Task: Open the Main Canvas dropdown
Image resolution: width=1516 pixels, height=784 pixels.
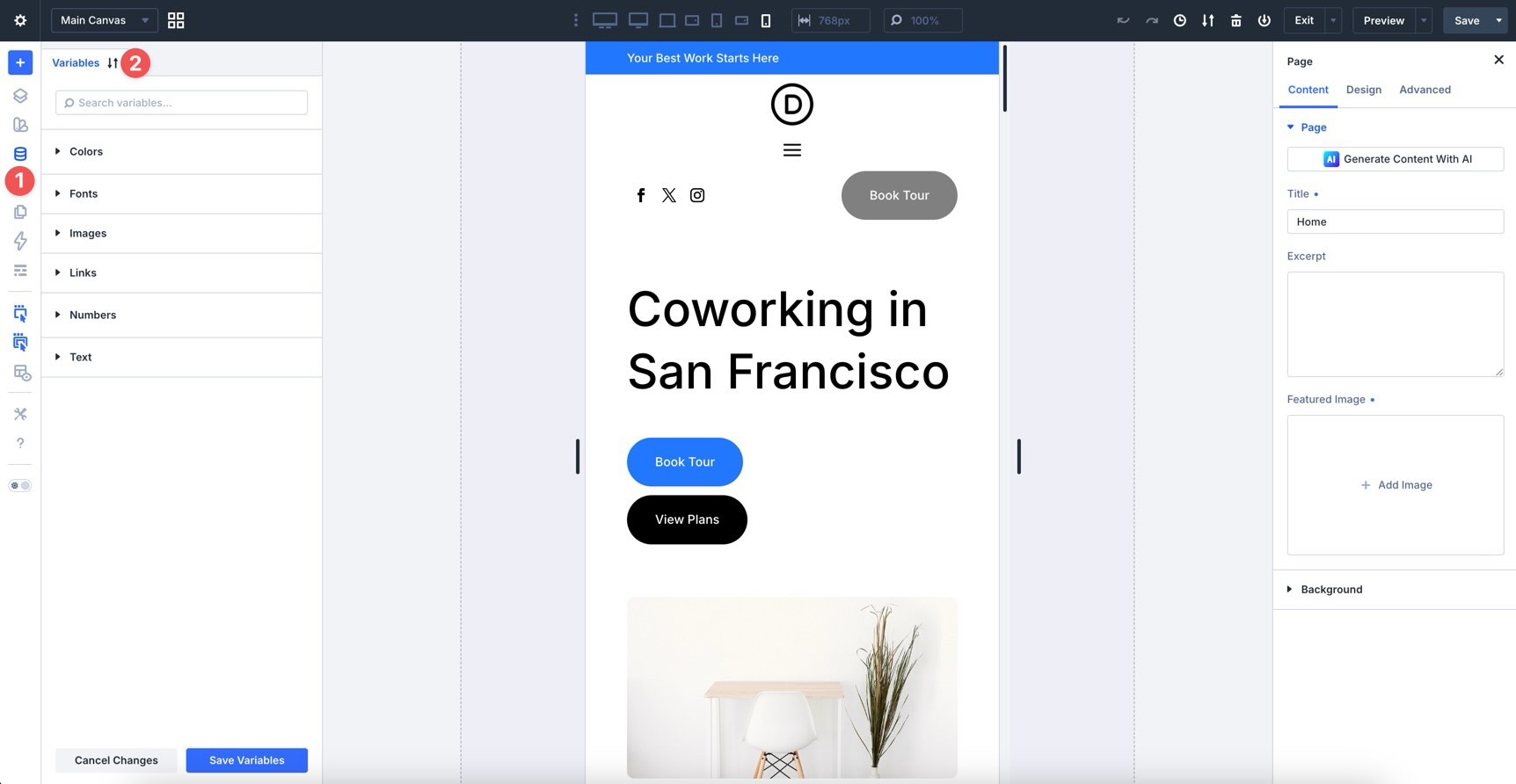Action: pos(105,20)
